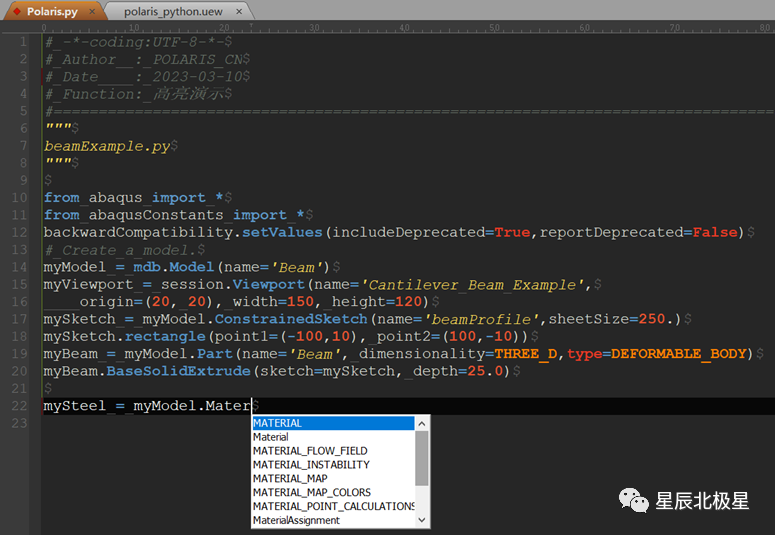Click 'THREE_D' constant in line 19
The height and width of the screenshot is (535, 775).
tap(526, 354)
